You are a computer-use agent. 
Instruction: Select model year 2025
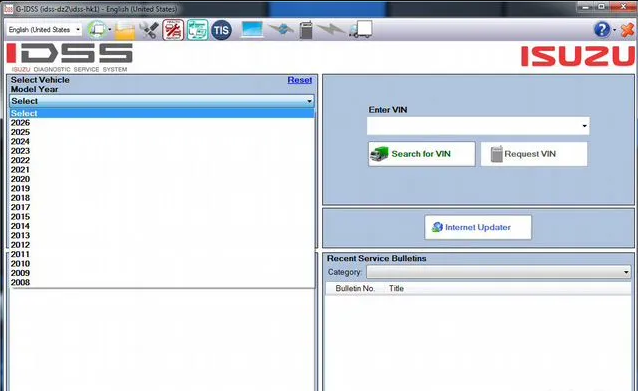tap(162, 132)
